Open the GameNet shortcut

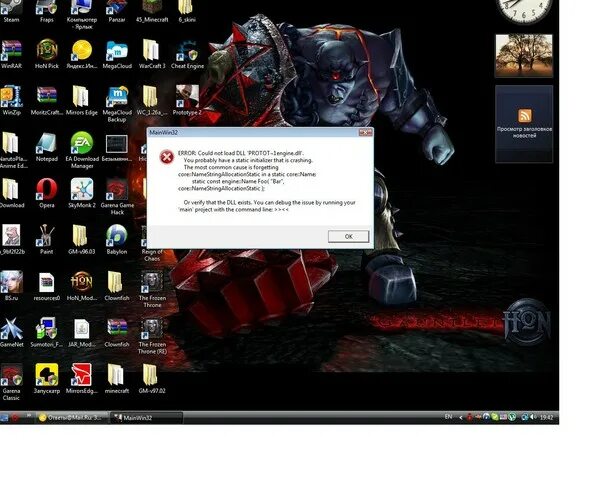pos(11,333)
